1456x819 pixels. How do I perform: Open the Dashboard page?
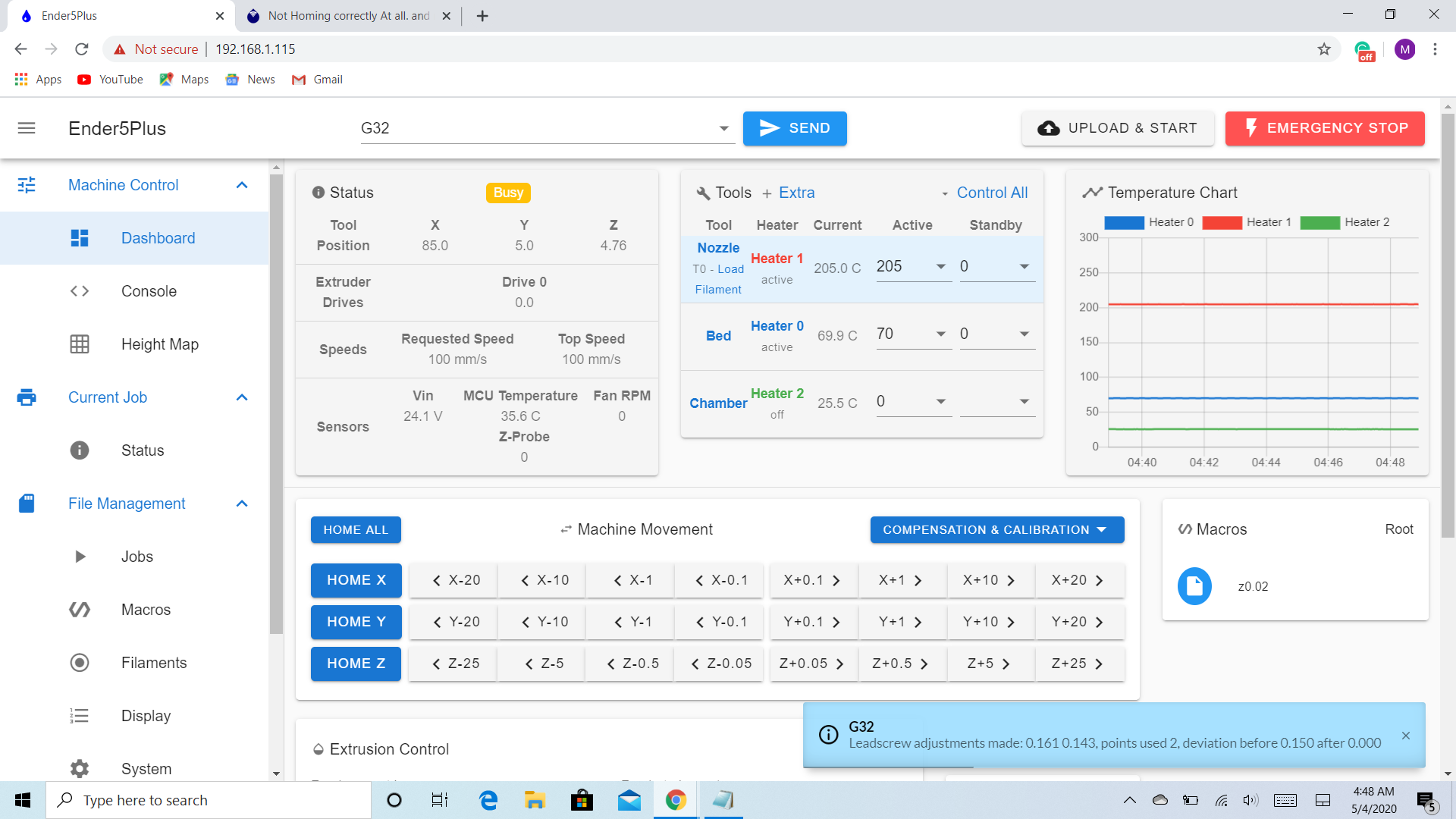pos(134,238)
